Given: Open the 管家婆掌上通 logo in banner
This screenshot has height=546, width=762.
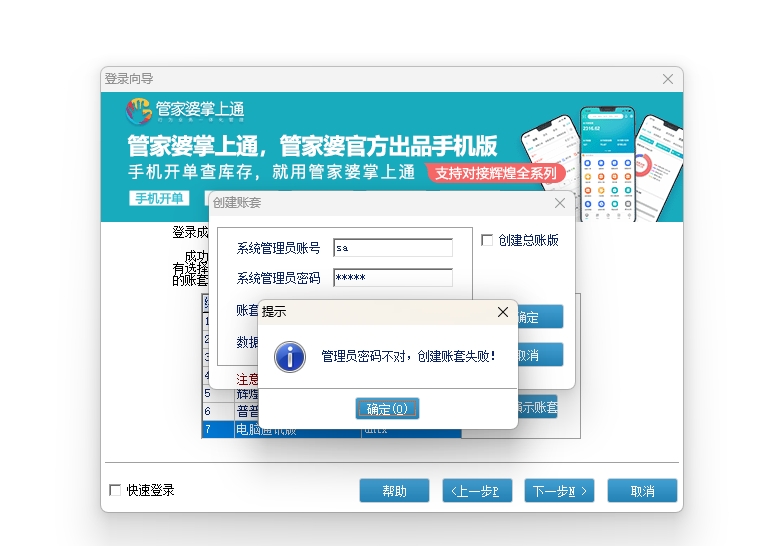Looking at the screenshot, I should coord(185,110).
